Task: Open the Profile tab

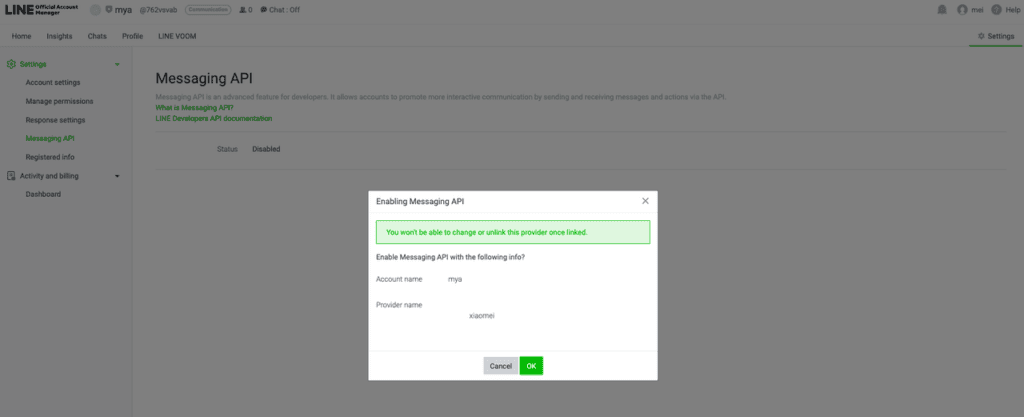Action: click(133, 36)
